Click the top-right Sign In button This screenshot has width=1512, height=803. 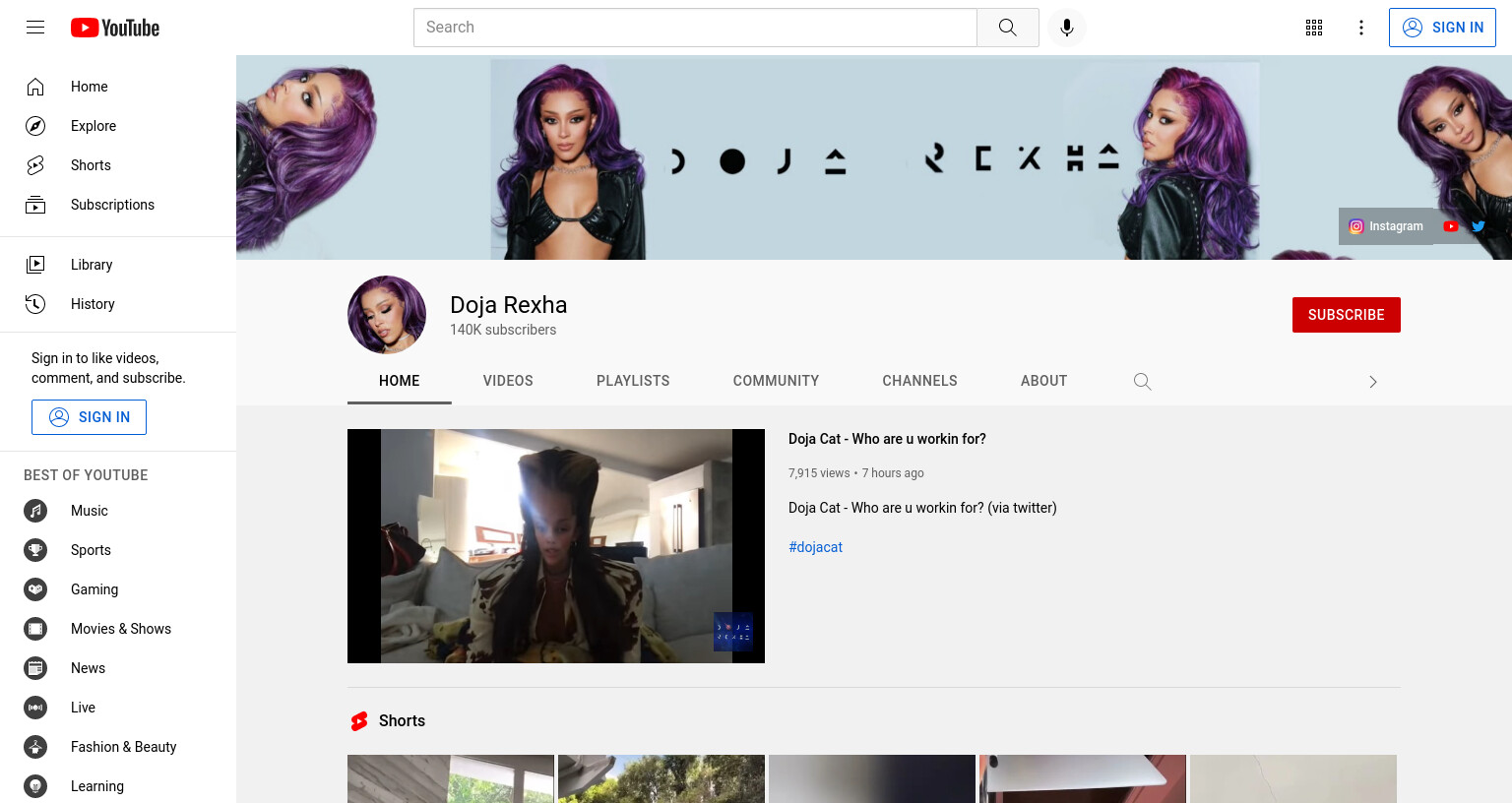tap(1442, 28)
